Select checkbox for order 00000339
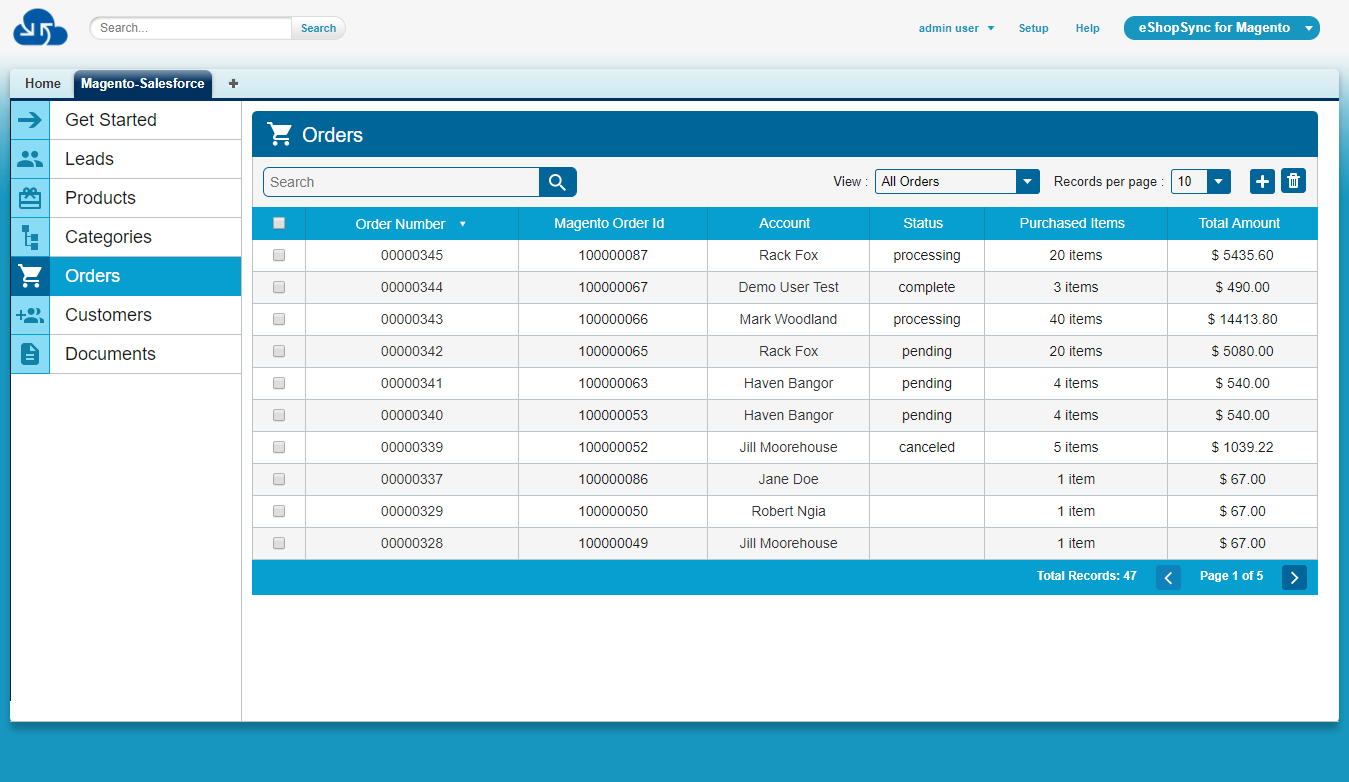This screenshot has height=782, width=1349. [279, 447]
